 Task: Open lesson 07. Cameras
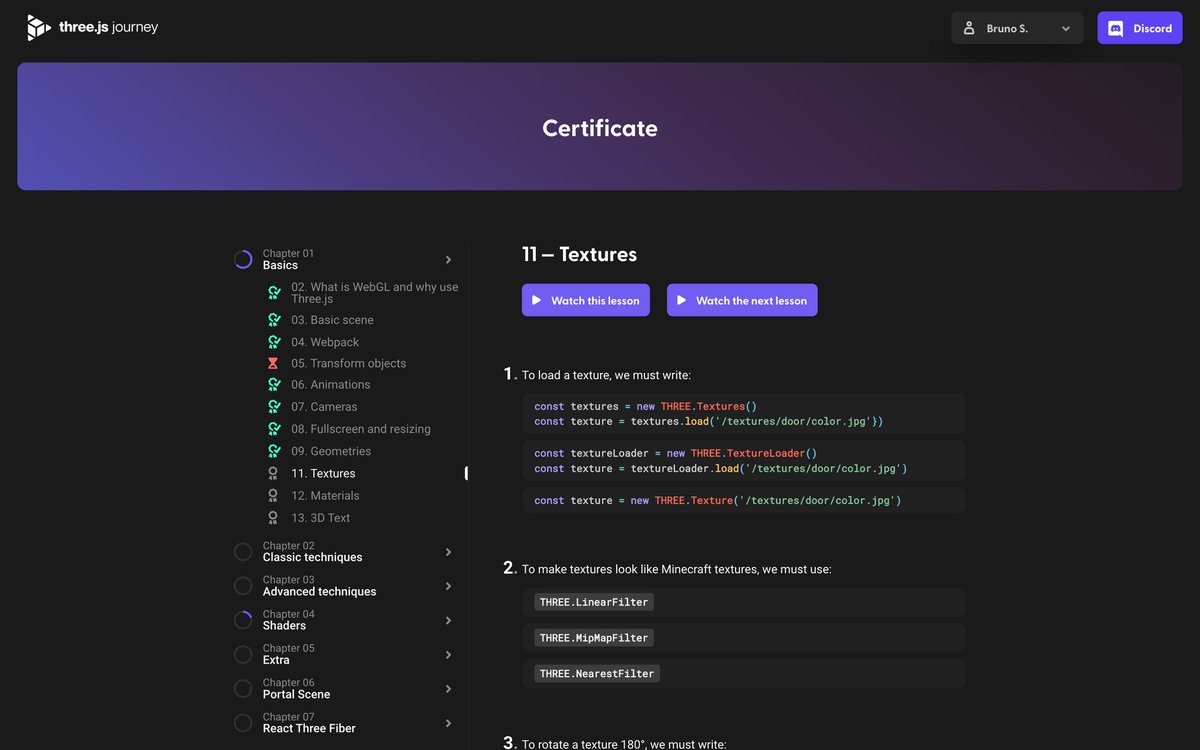324,407
